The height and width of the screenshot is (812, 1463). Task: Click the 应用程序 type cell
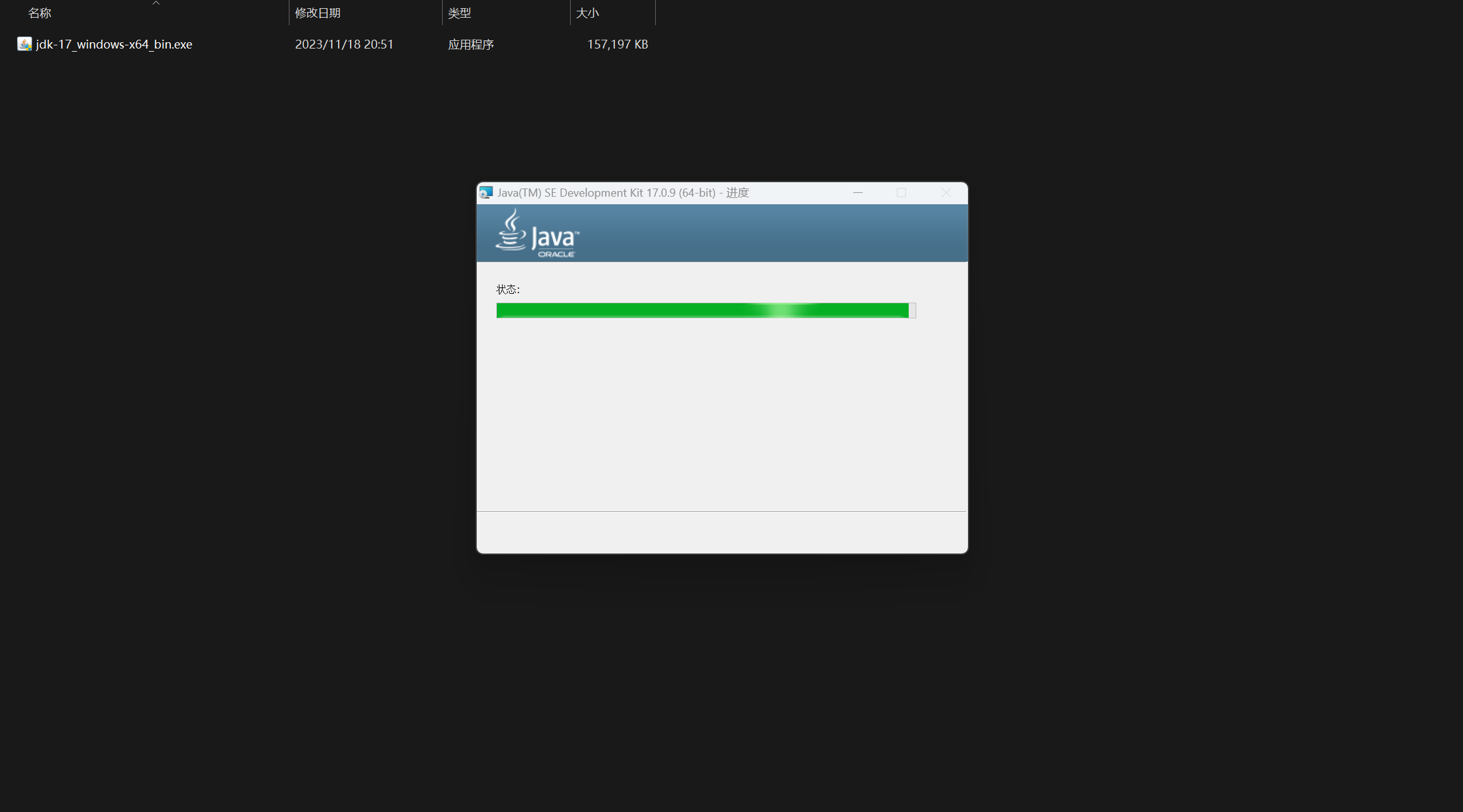pos(471,44)
